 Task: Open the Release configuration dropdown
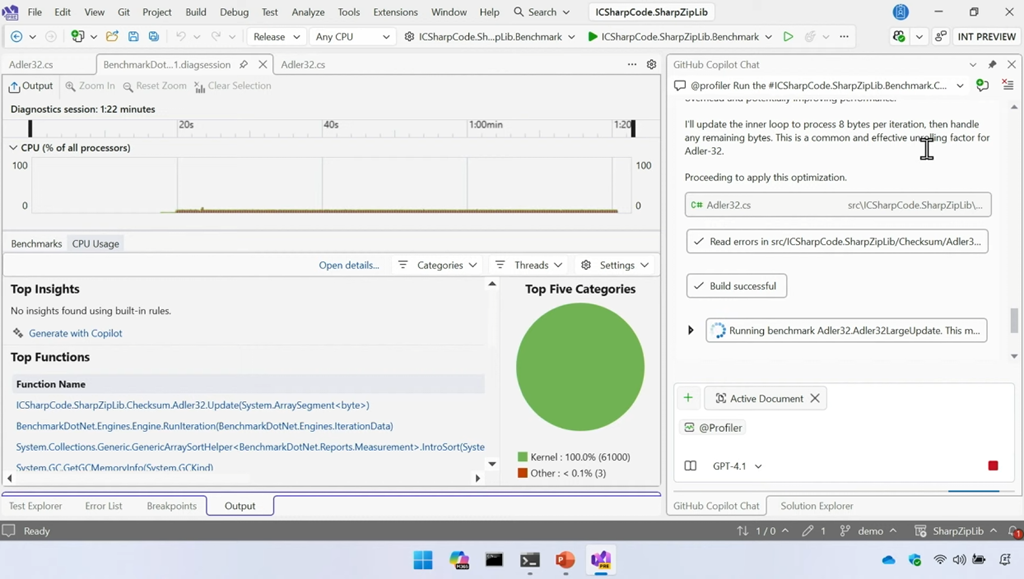[x=276, y=37]
